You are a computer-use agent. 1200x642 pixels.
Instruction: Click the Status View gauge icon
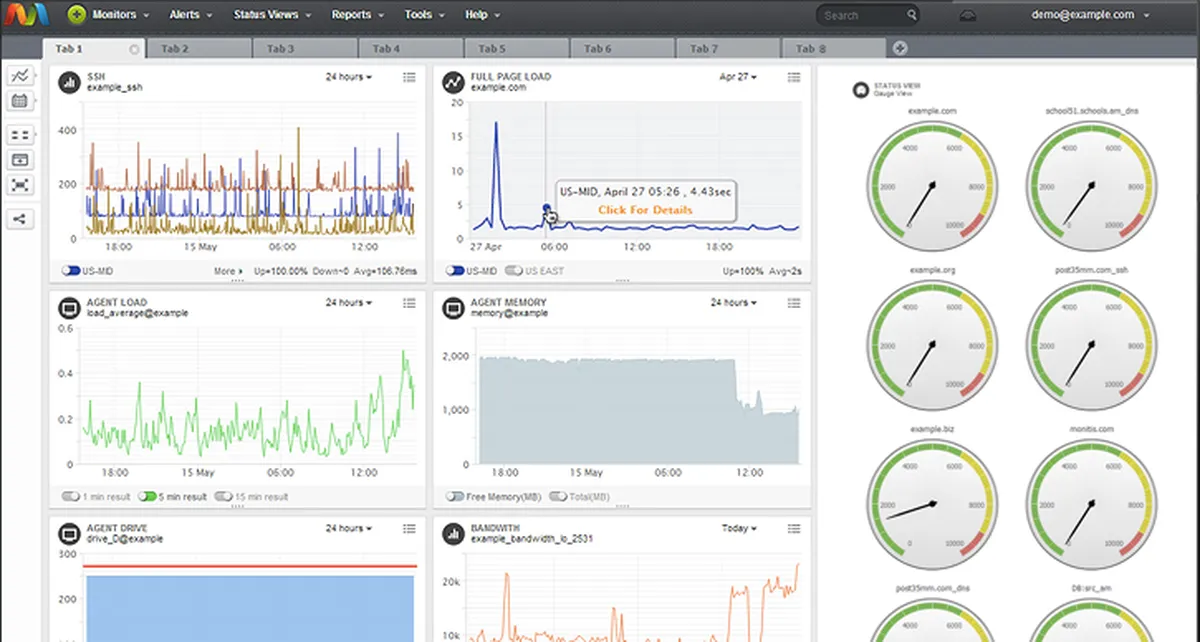pyautogui.click(x=860, y=91)
